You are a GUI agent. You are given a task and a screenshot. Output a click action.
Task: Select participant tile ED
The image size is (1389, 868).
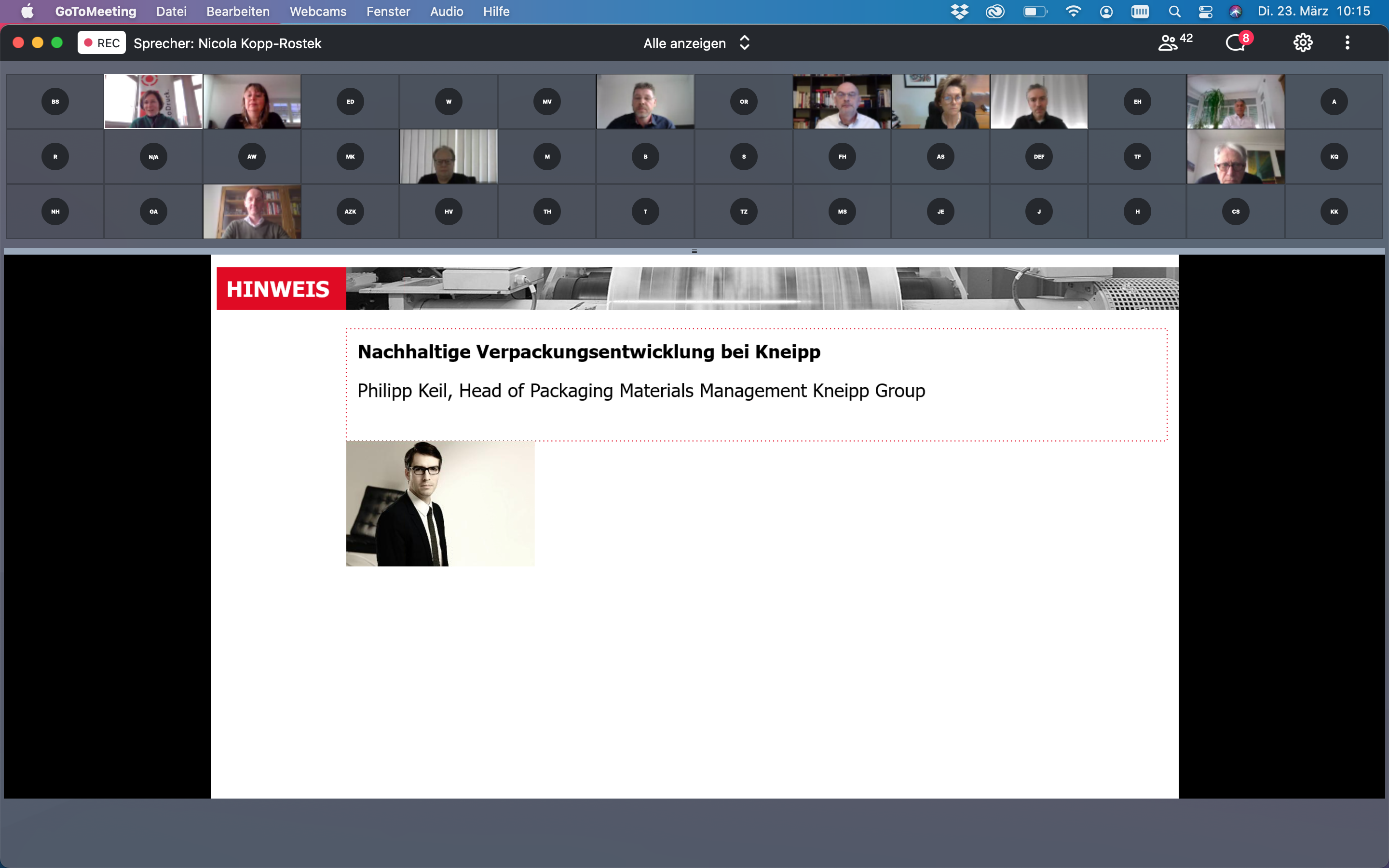[x=350, y=102]
